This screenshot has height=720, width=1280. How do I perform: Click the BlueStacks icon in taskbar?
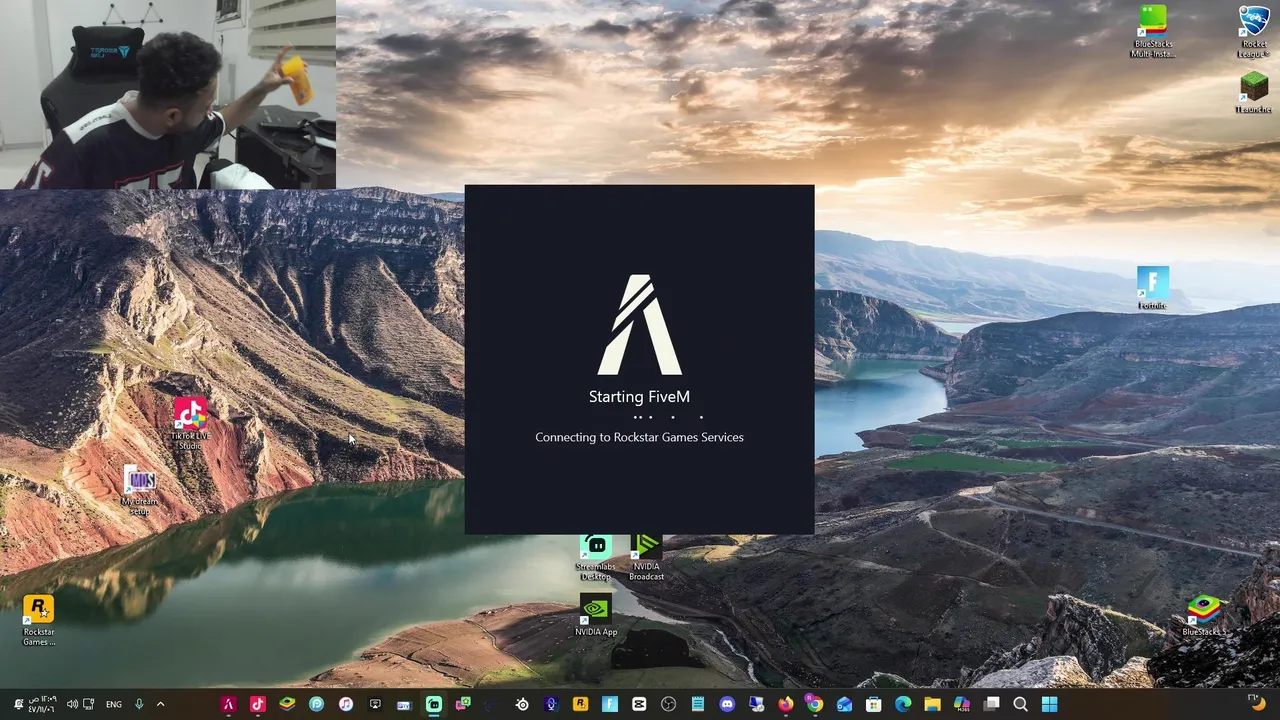(287, 704)
